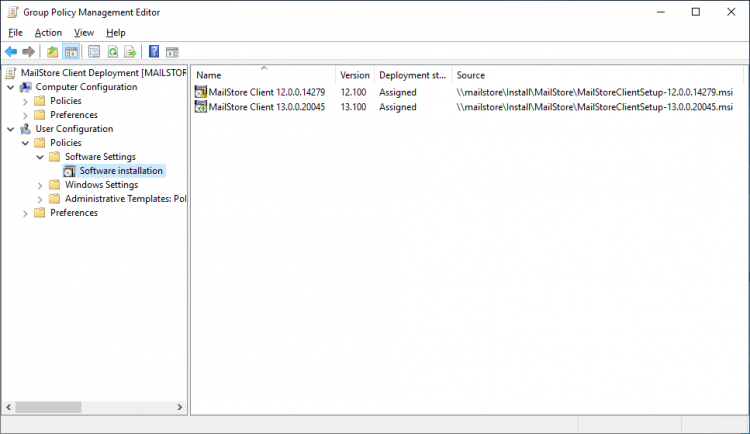Expand Windows Settings under User Configuration
This screenshot has width=750, height=434.
pyautogui.click(x=40, y=185)
